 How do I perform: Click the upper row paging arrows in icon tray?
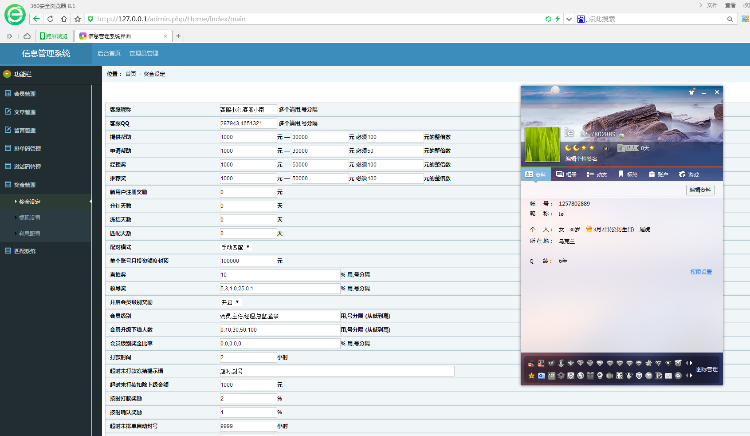(689, 363)
